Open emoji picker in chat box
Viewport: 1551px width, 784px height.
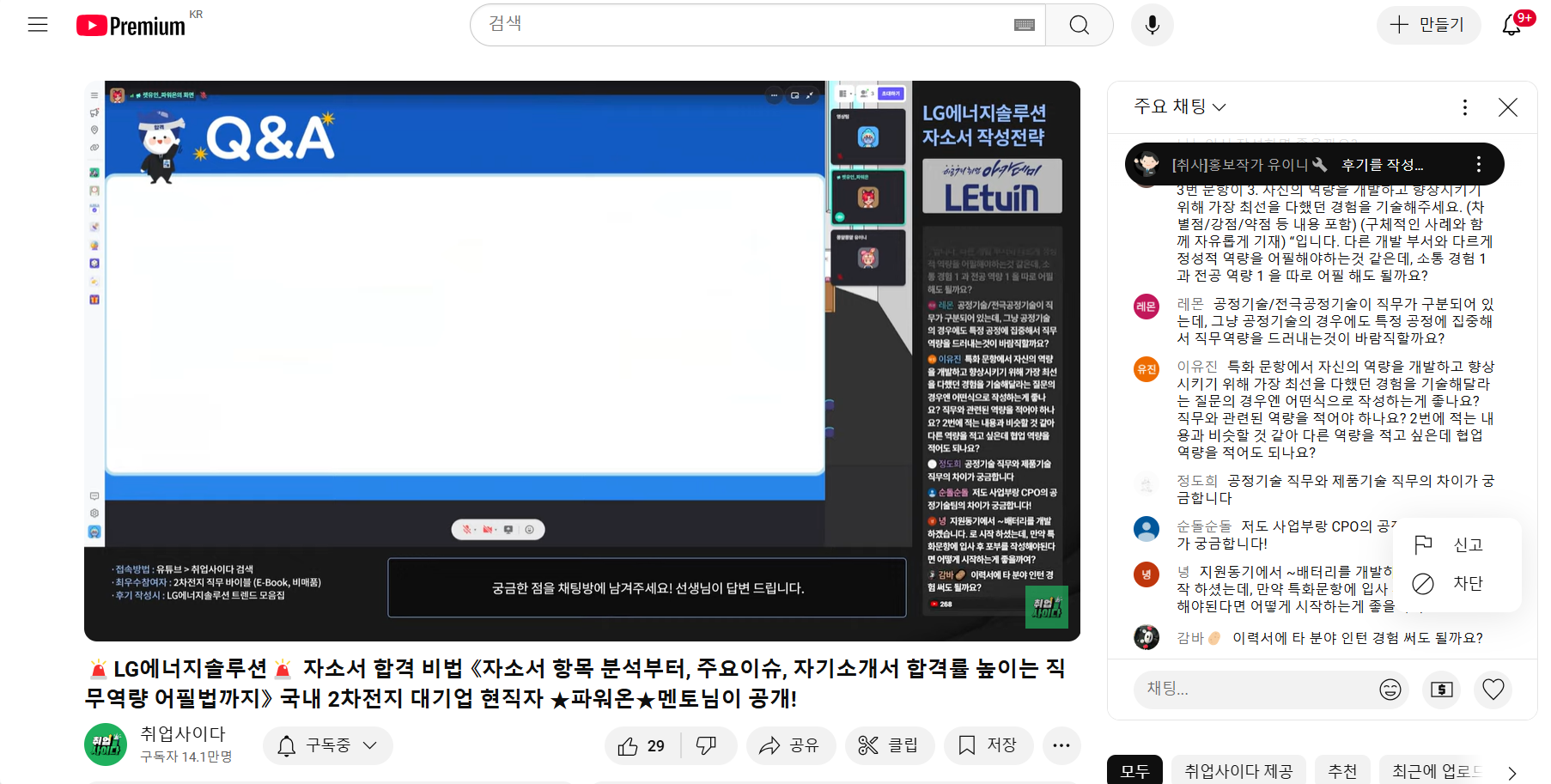(x=1390, y=690)
